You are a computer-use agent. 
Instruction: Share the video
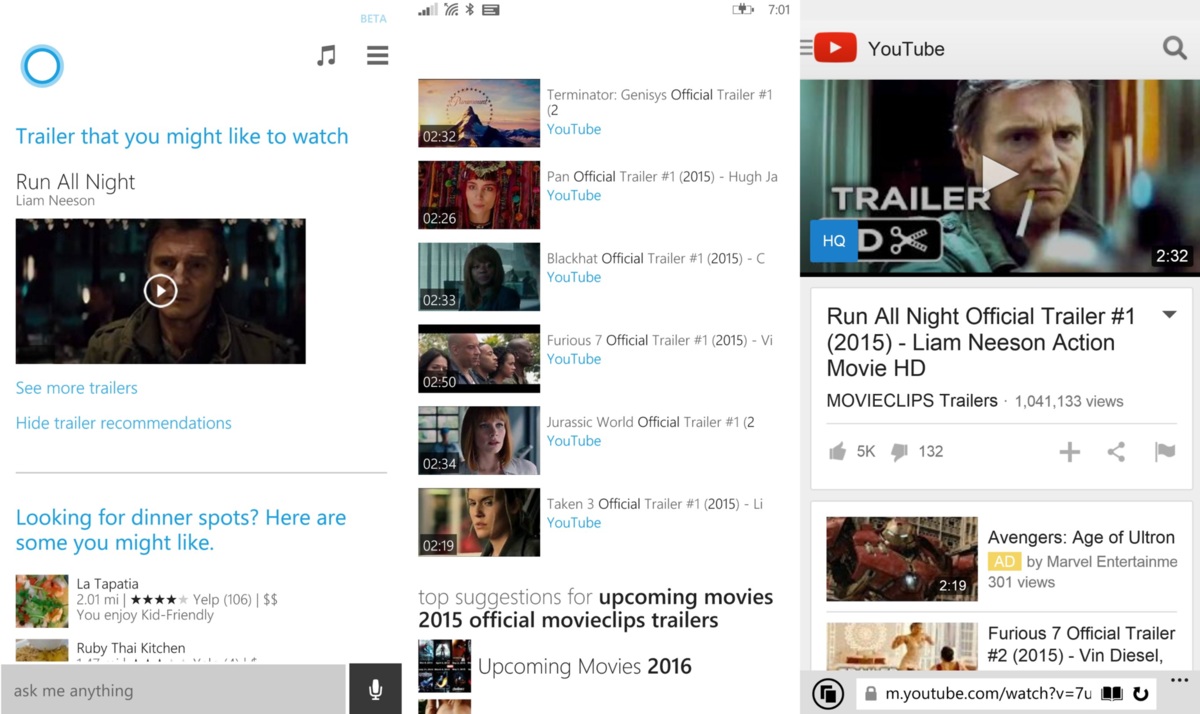[x=1117, y=452]
